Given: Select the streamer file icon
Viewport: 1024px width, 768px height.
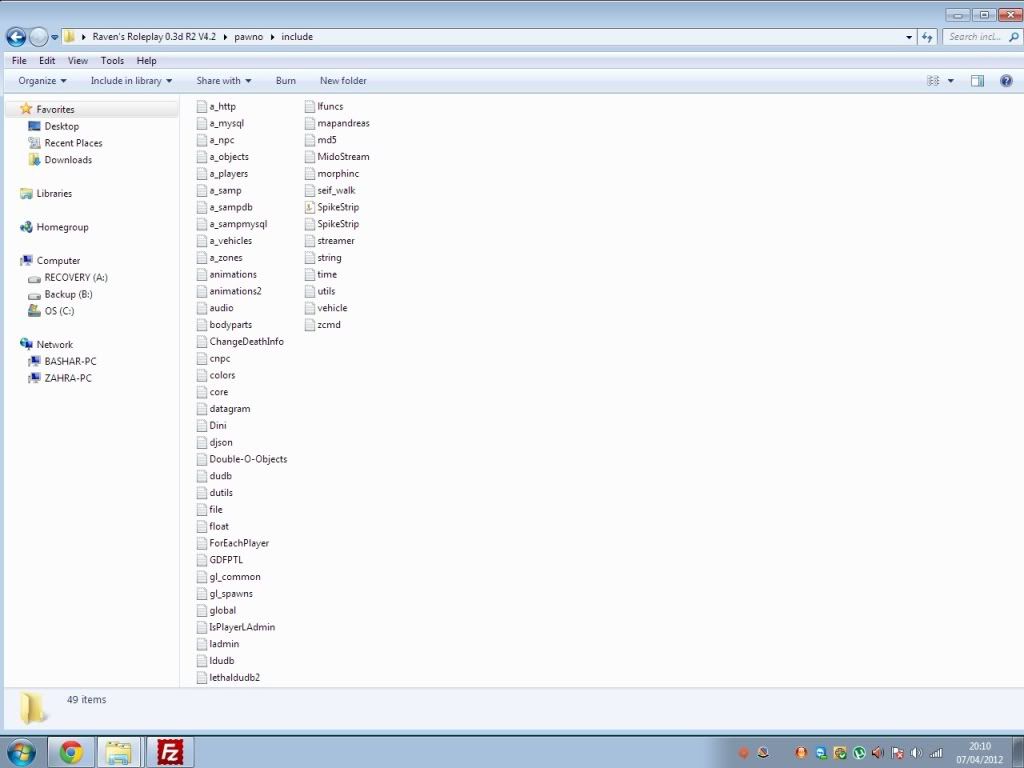Looking at the screenshot, I should click(310, 241).
